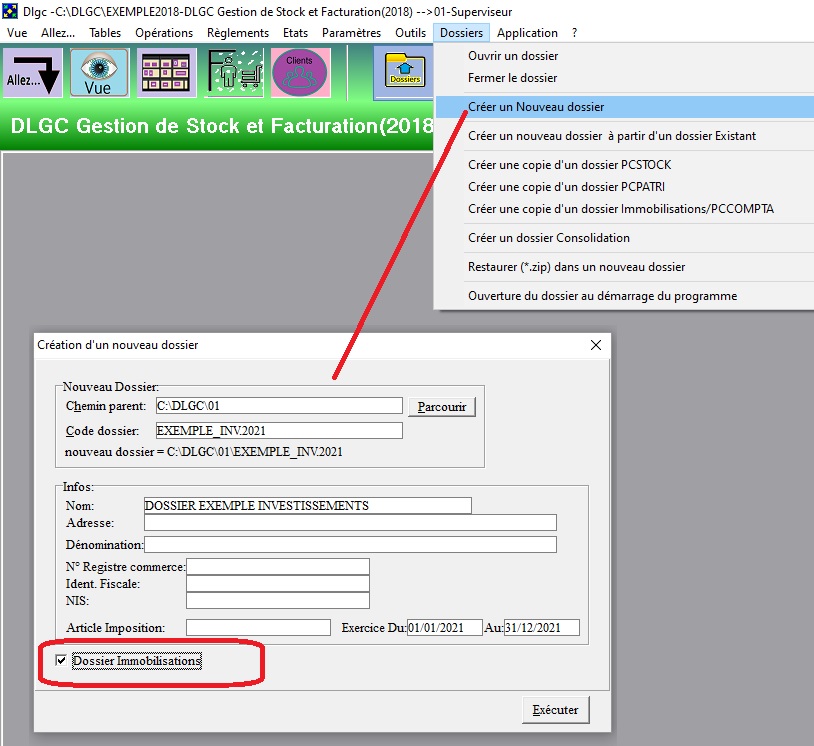Screen dimensions: 814x746
Task: Click the N° Registre commerce field
Action: click(x=278, y=567)
